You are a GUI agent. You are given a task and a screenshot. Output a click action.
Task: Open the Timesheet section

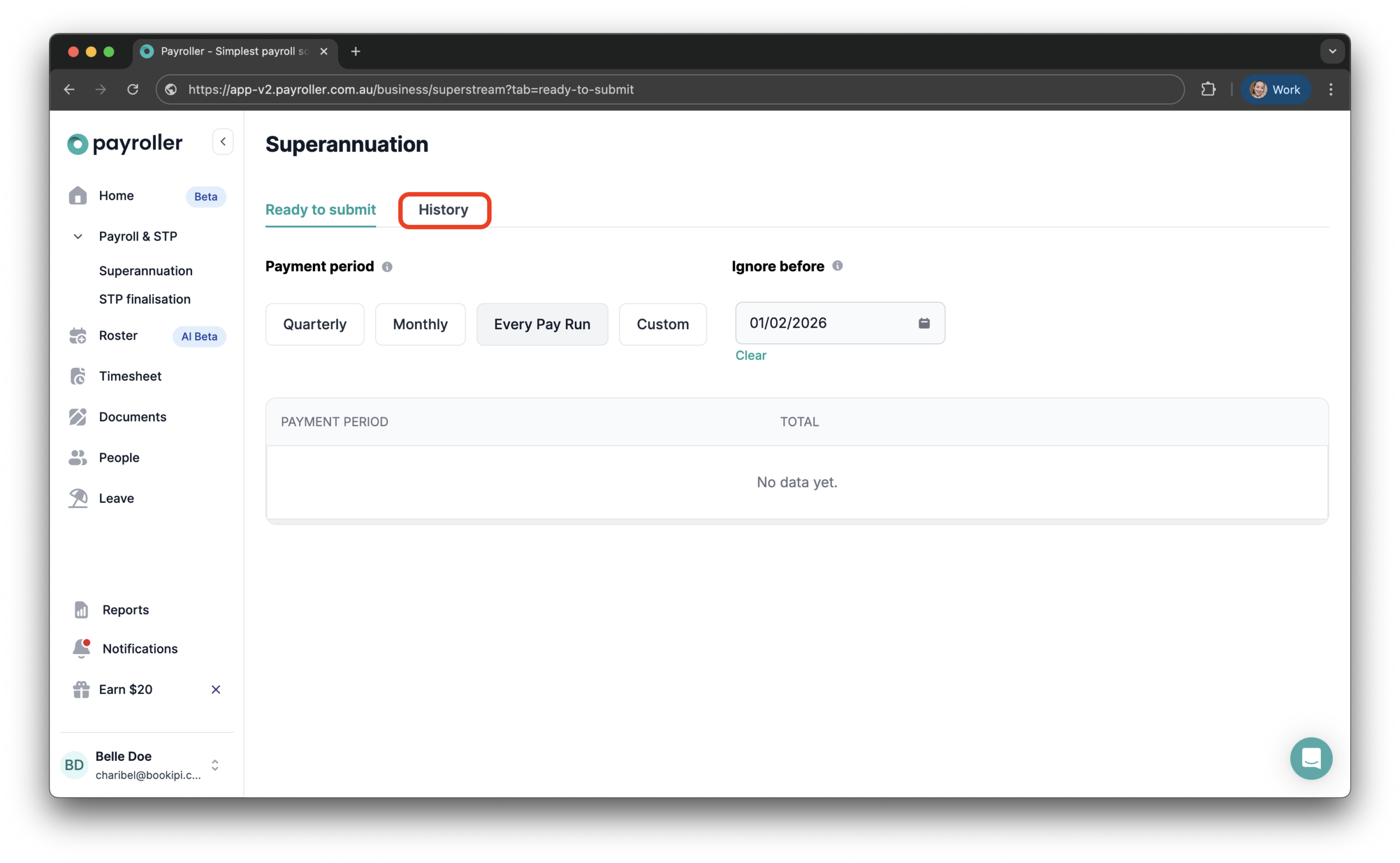[130, 376]
